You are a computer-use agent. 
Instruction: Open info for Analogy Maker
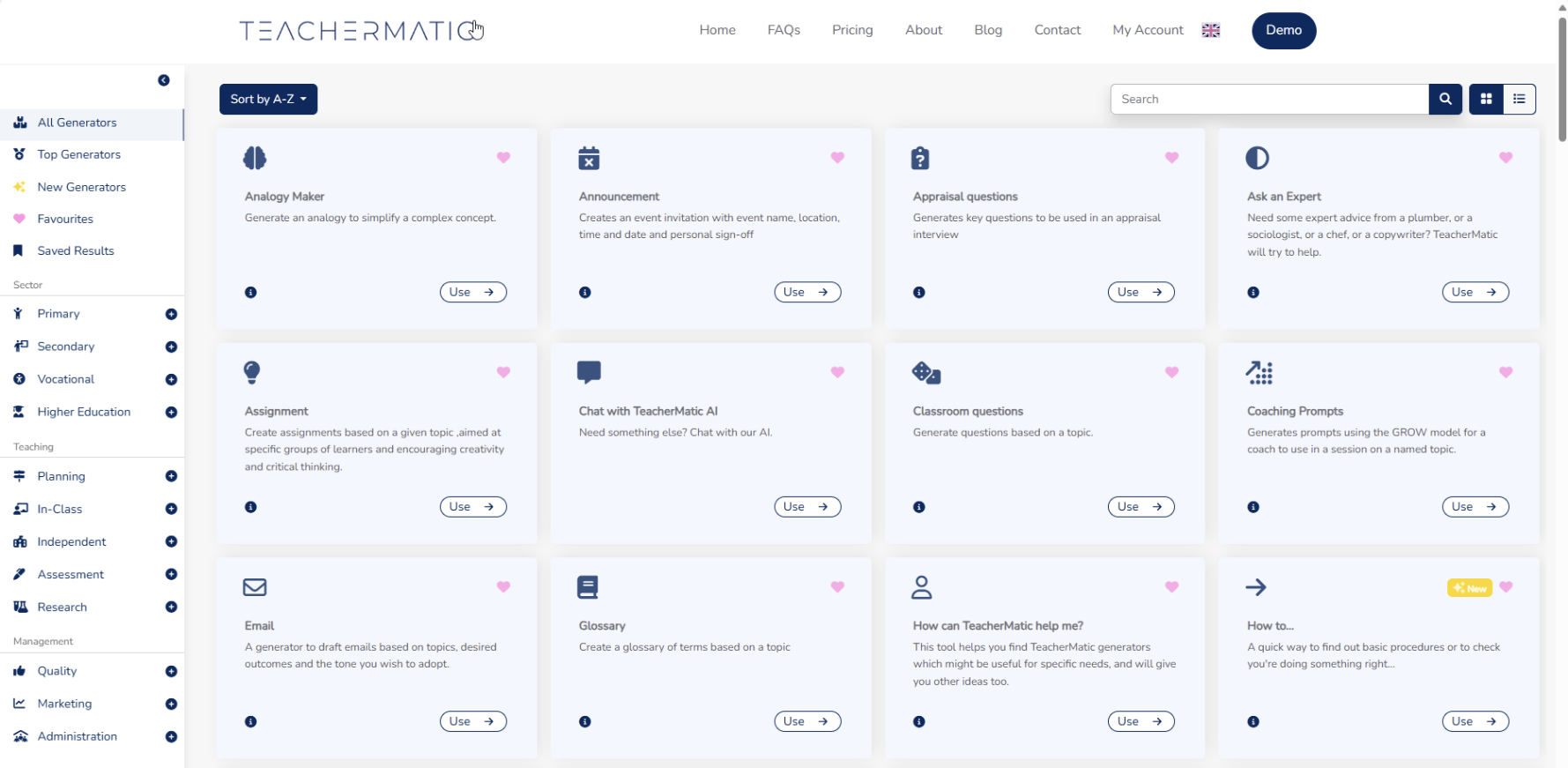tap(251, 293)
